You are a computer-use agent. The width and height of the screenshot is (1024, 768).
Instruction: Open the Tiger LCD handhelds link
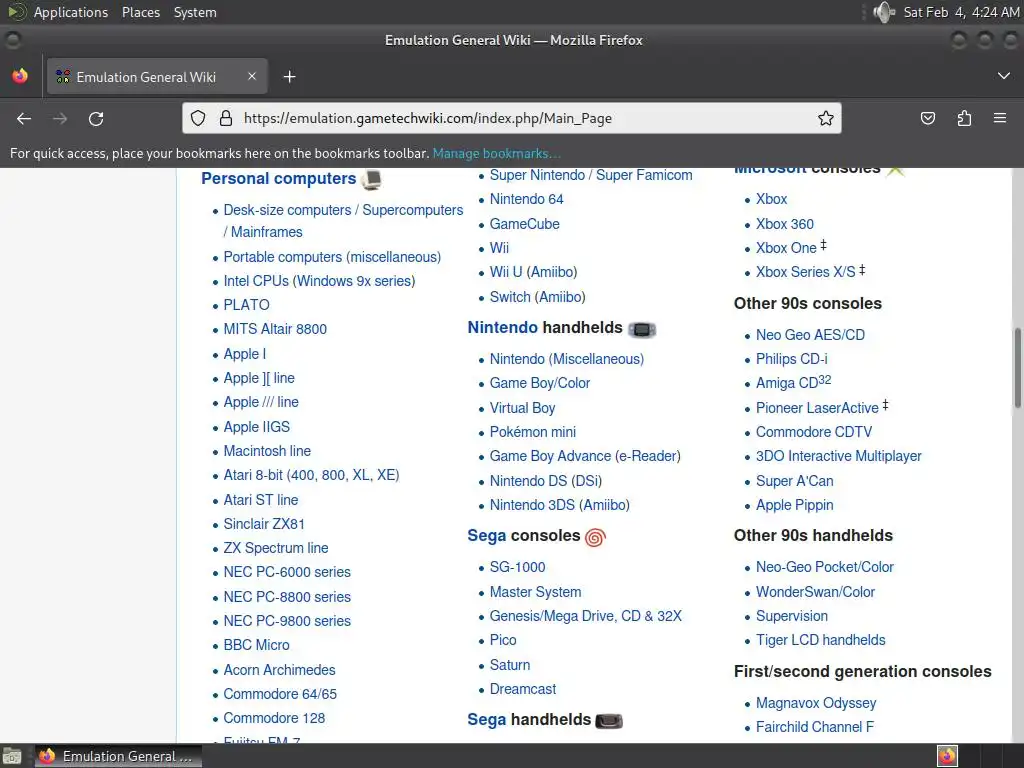(820, 641)
